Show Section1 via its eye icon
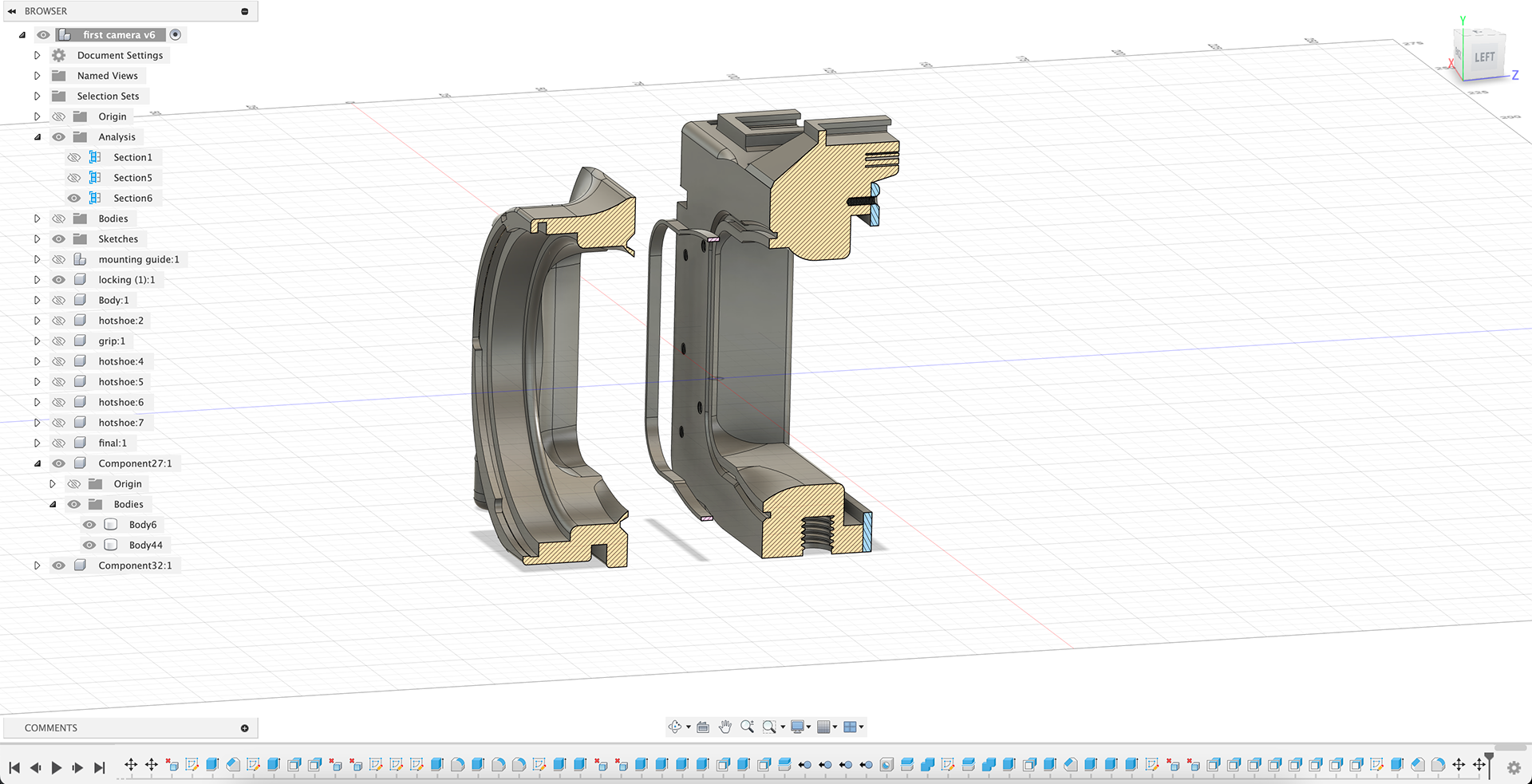Image resolution: width=1532 pixels, height=784 pixels. pyautogui.click(x=74, y=157)
